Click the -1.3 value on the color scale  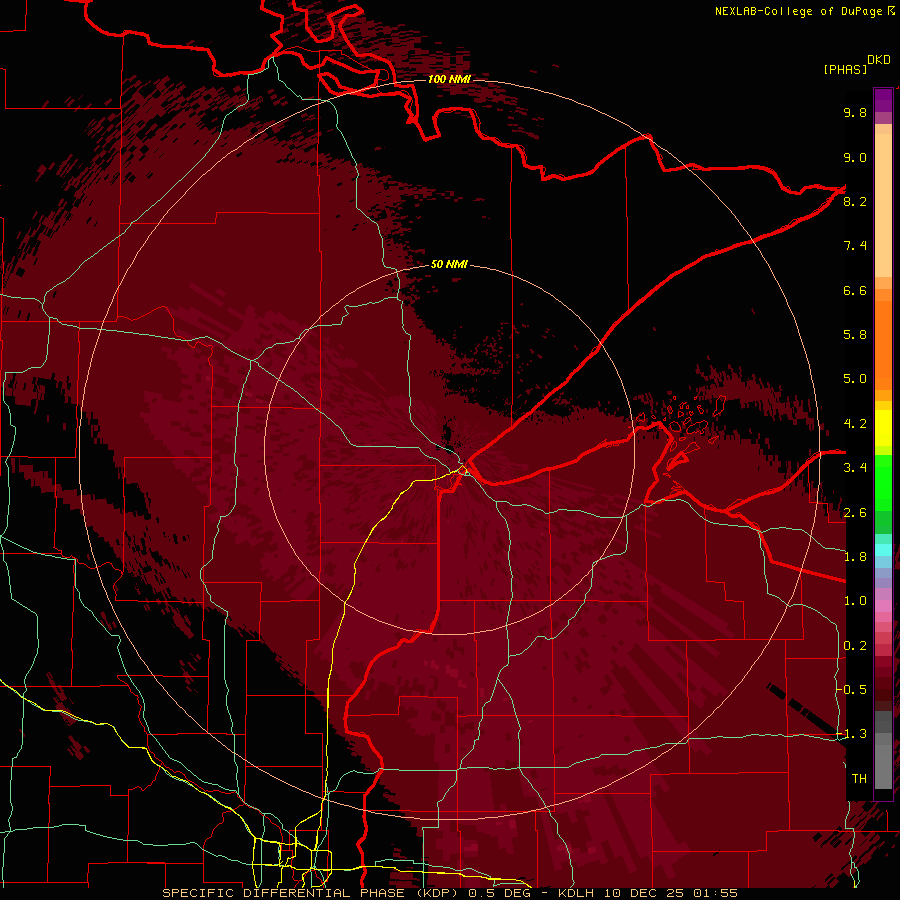(852, 734)
